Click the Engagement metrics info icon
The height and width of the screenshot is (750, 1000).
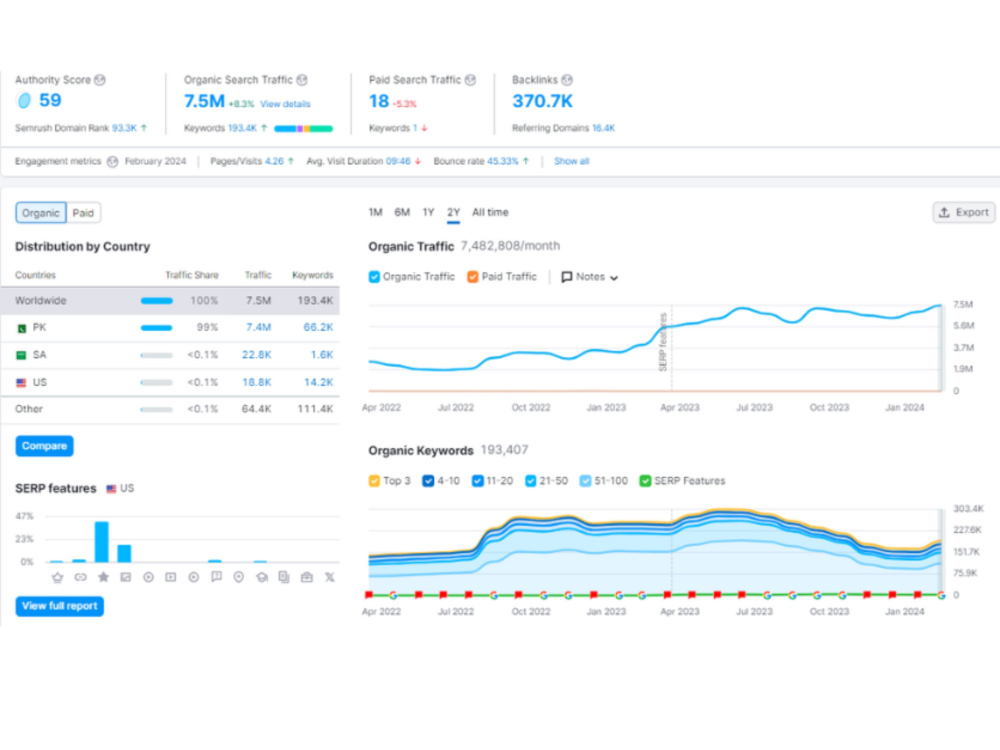coord(112,161)
